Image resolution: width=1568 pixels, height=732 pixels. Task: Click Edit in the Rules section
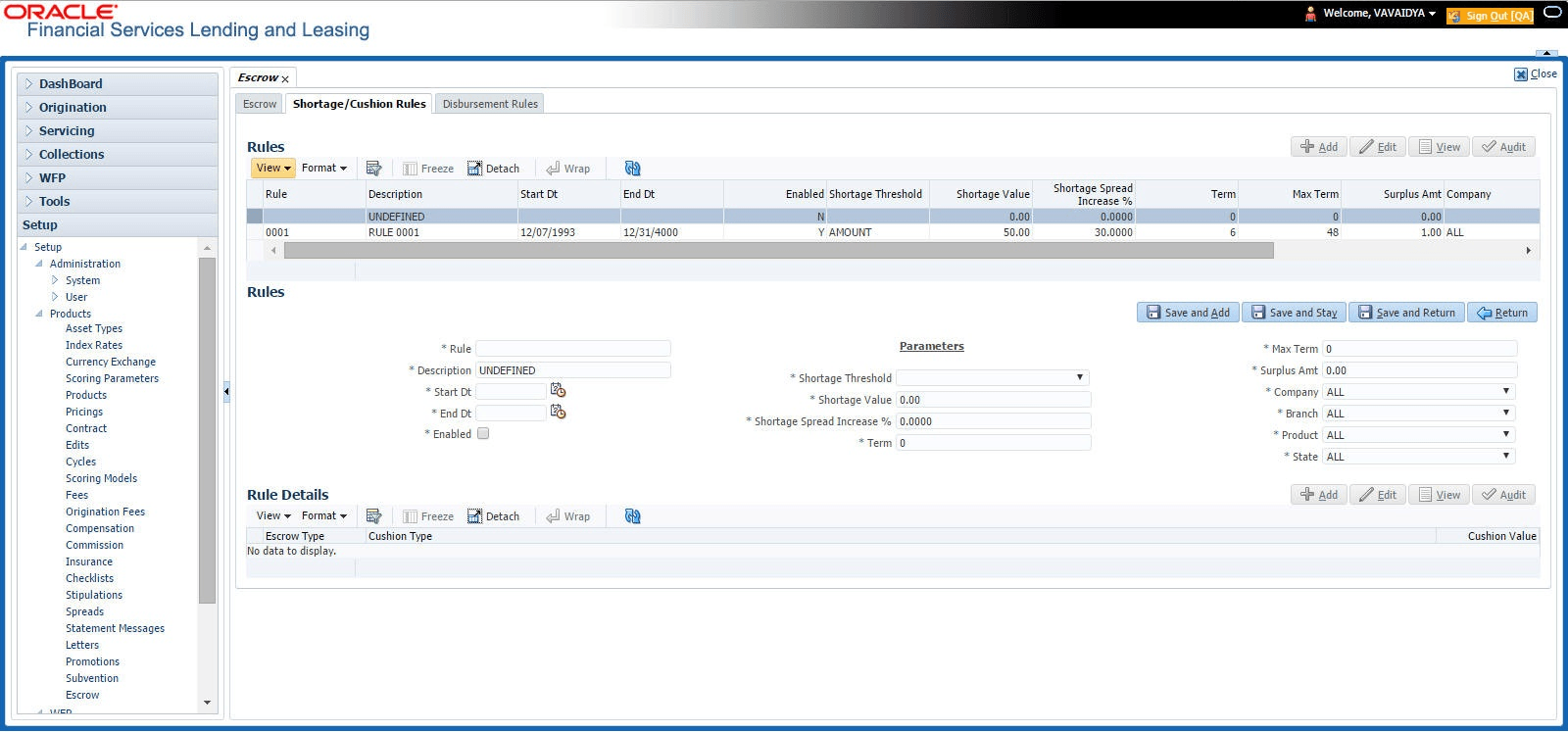[x=1378, y=147]
